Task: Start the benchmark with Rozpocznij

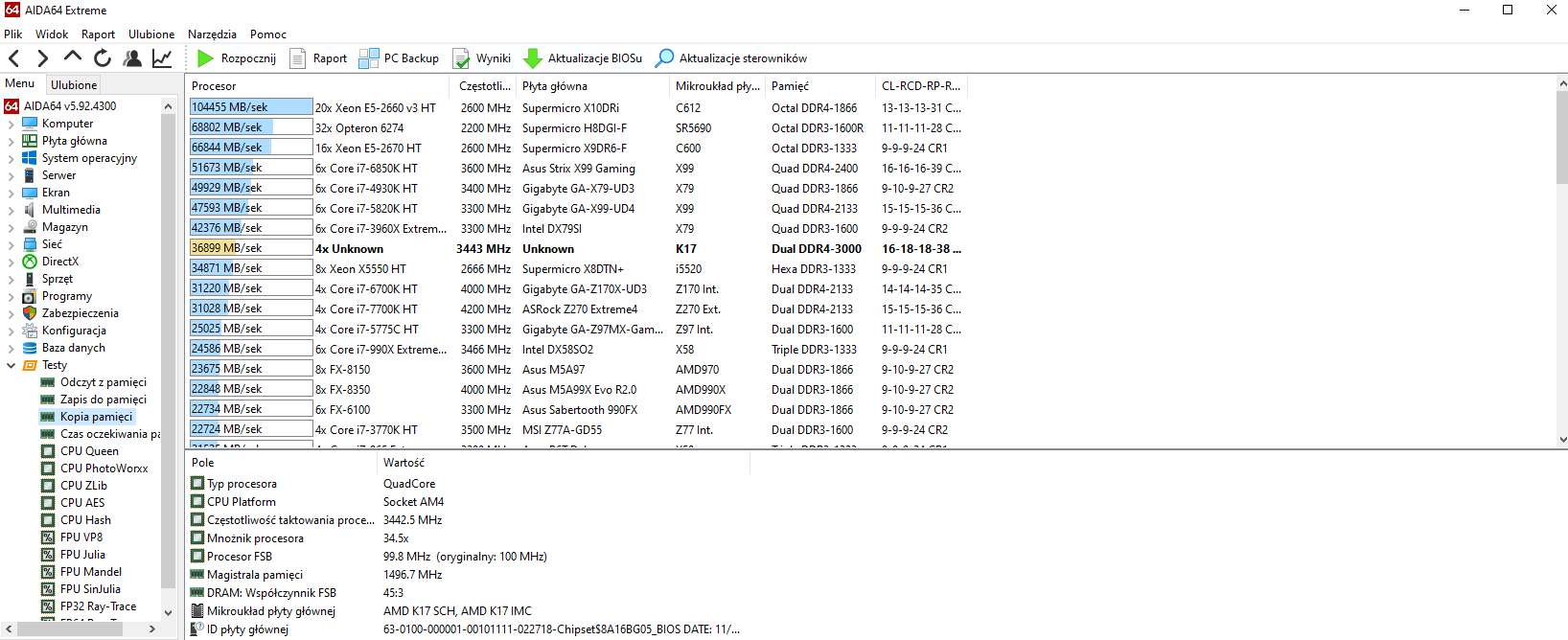Action: tap(236, 58)
